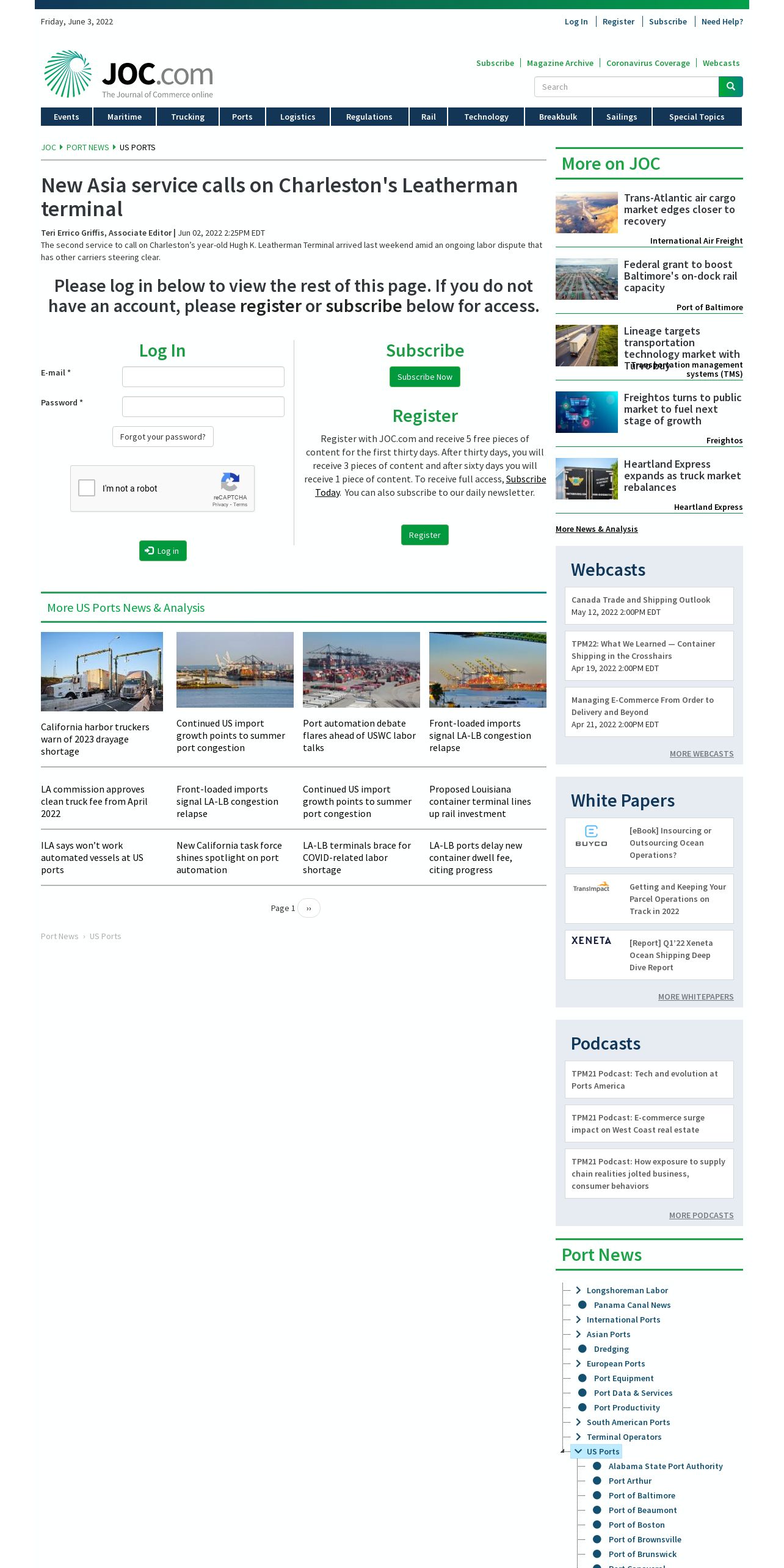
Task: Click the TransImpact whitepaper logo
Action: pos(591,887)
